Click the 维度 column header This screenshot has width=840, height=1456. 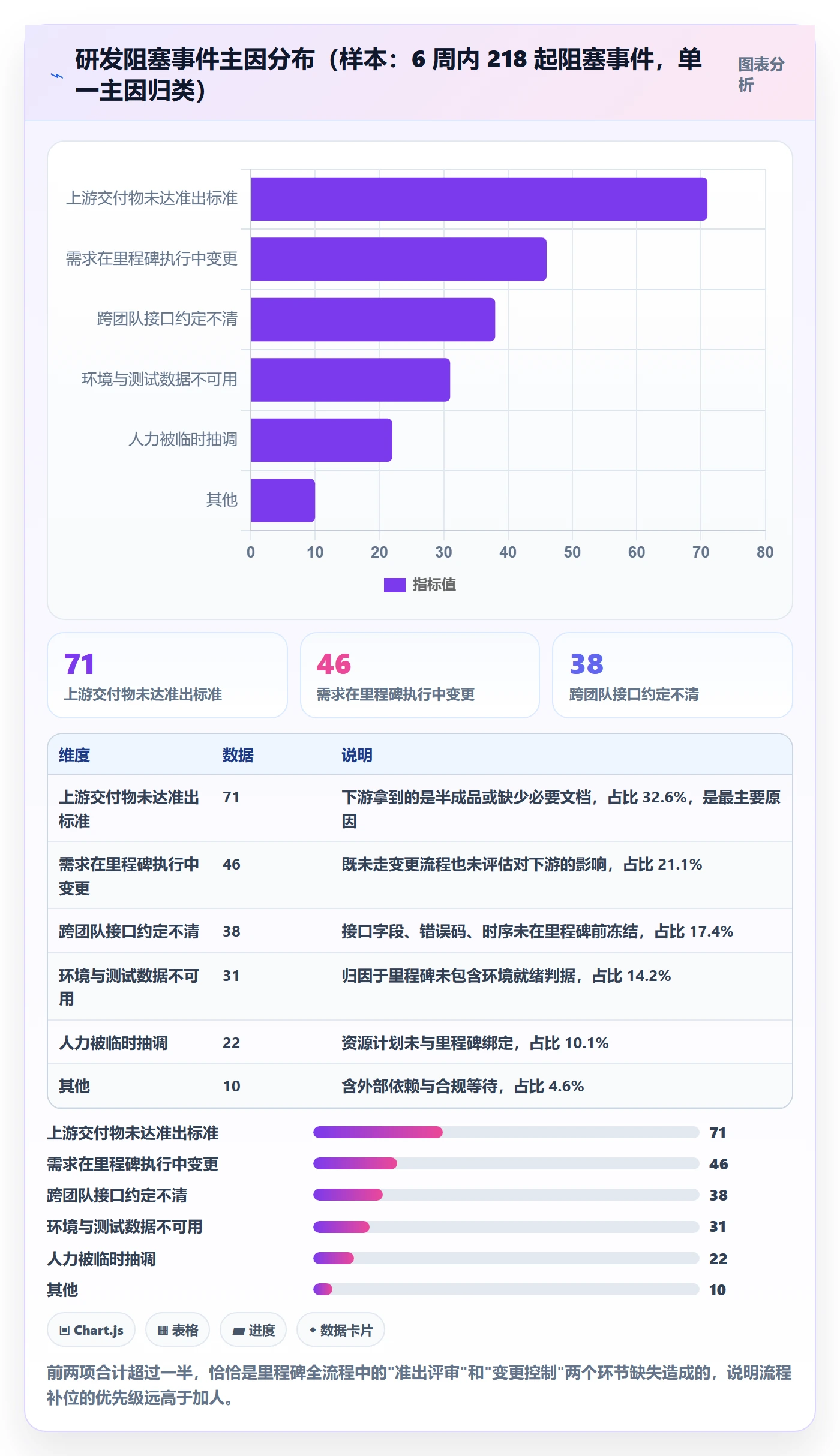click(x=74, y=755)
